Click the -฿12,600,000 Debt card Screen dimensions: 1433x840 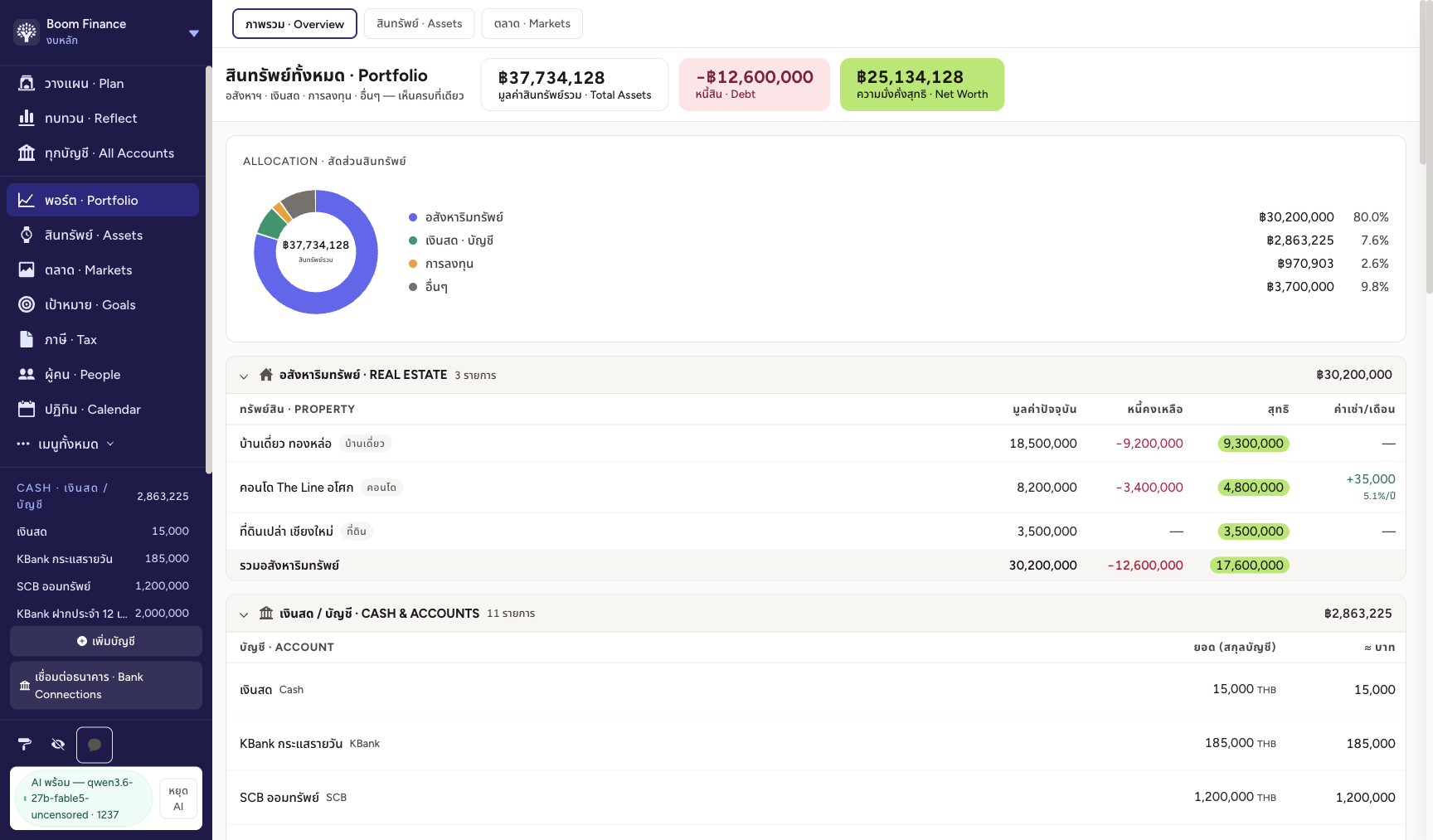pyautogui.click(x=755, y=85)
